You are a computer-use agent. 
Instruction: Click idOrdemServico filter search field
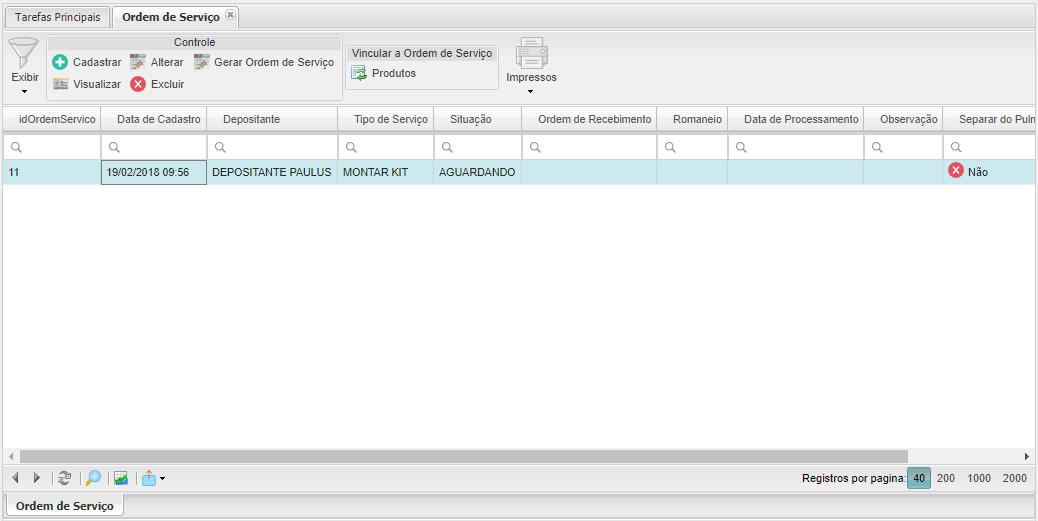pyautogui.click(x=52, y=148)
